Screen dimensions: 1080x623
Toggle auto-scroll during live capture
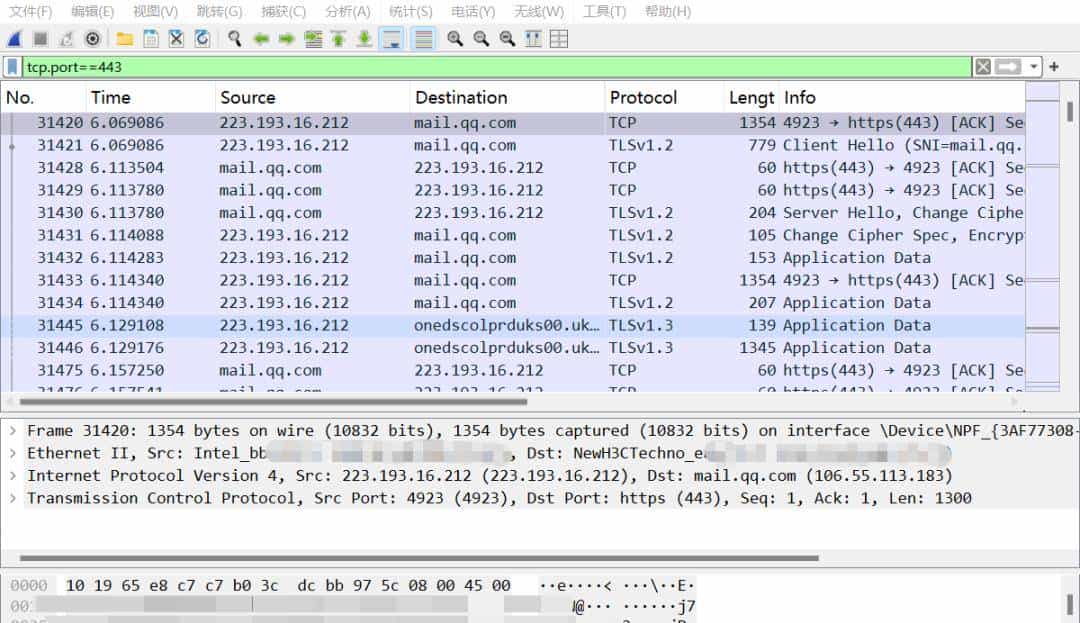pos(391,39)
